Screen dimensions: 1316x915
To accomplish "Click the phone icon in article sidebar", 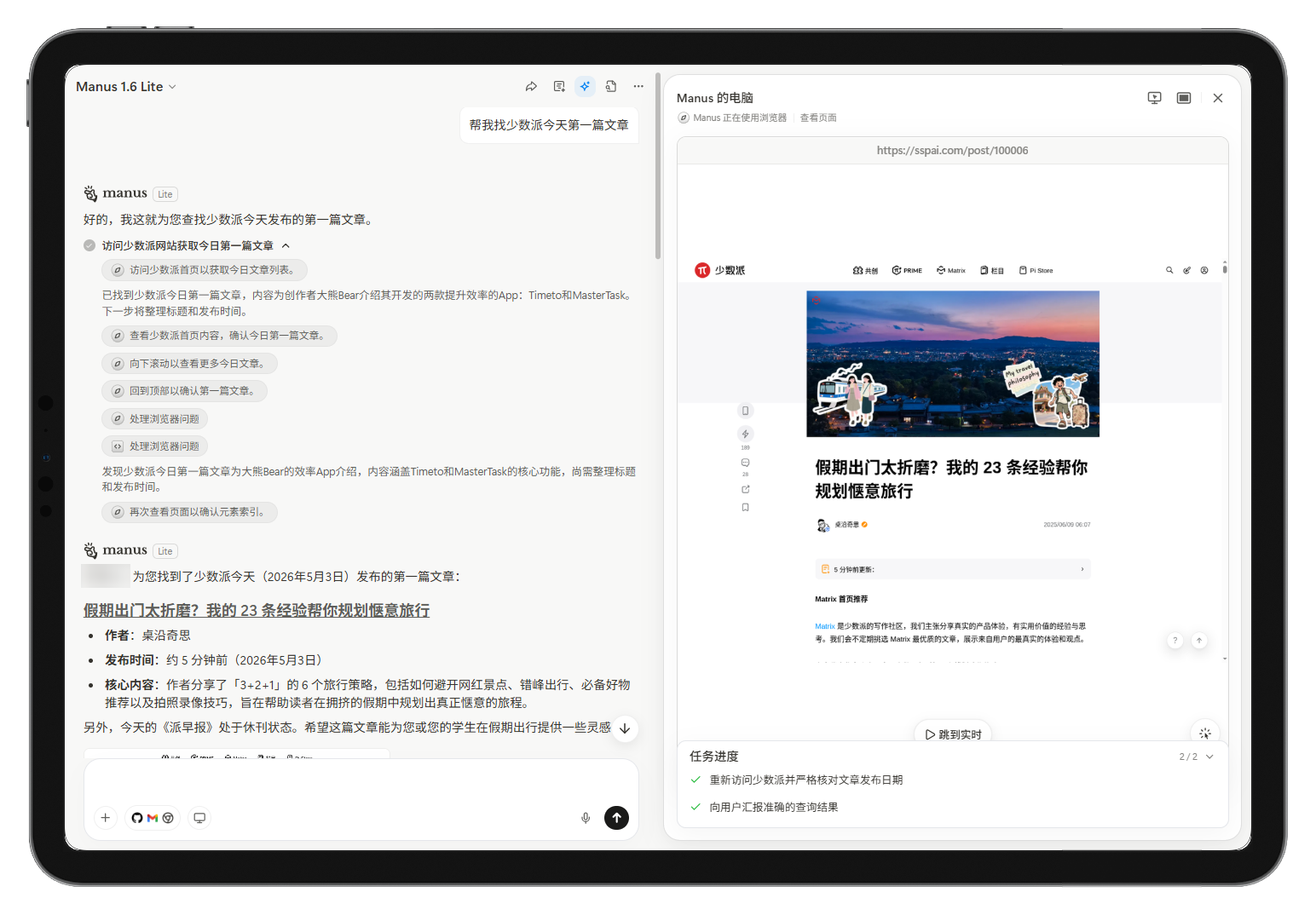I will 745,411.
